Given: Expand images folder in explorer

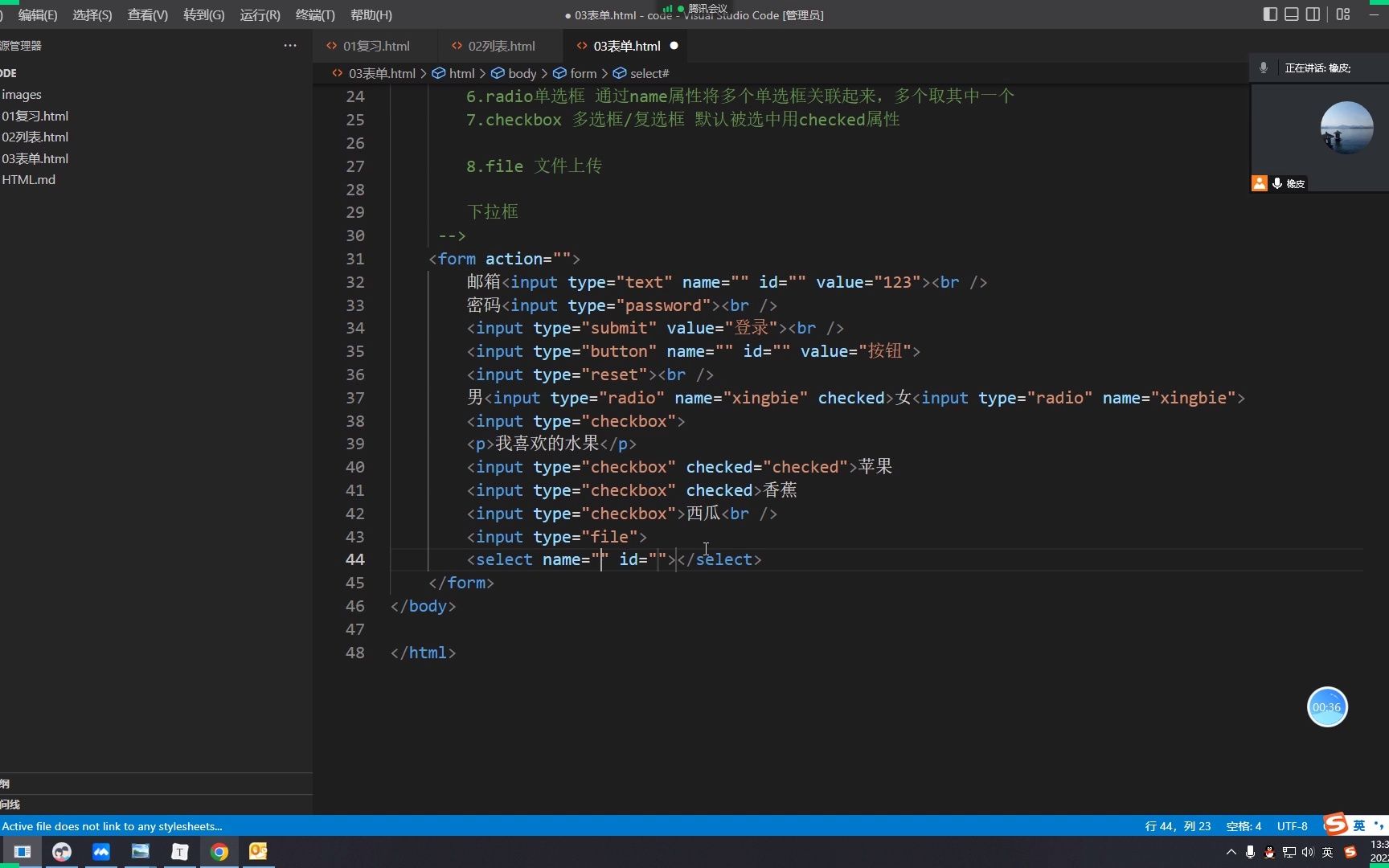Looking at the screenshot, I should [x=156, y=95].
